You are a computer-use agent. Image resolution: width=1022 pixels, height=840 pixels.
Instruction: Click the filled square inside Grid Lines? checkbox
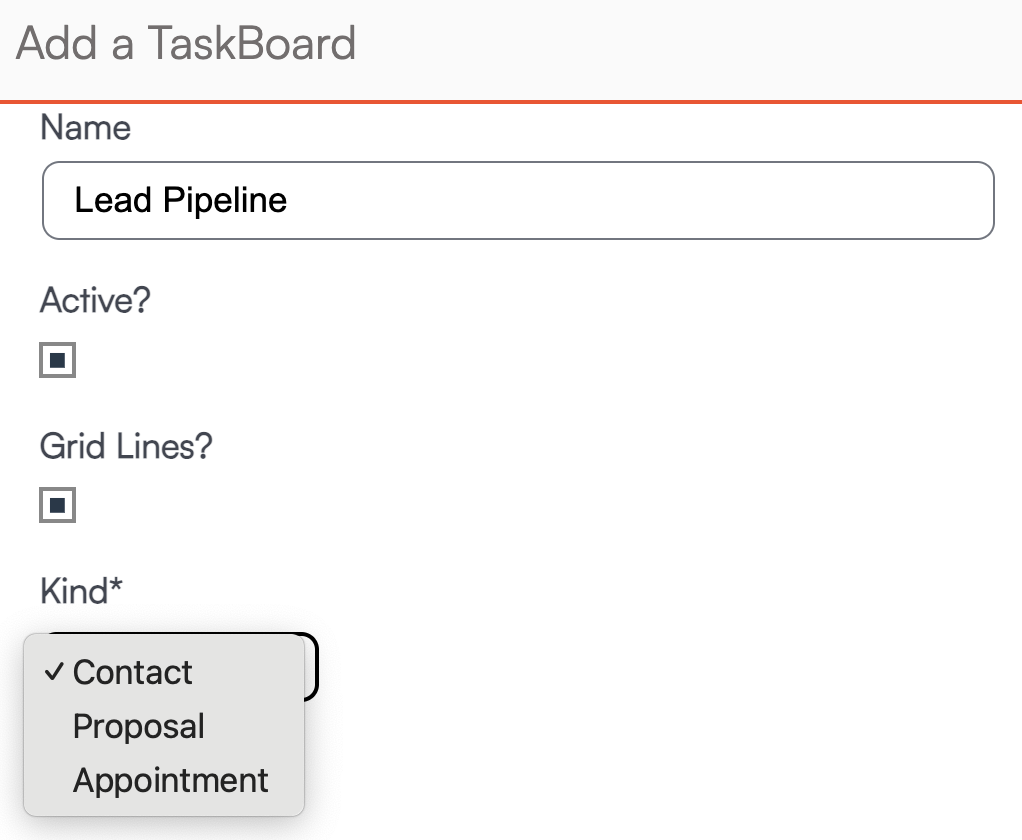coord(57,506)
